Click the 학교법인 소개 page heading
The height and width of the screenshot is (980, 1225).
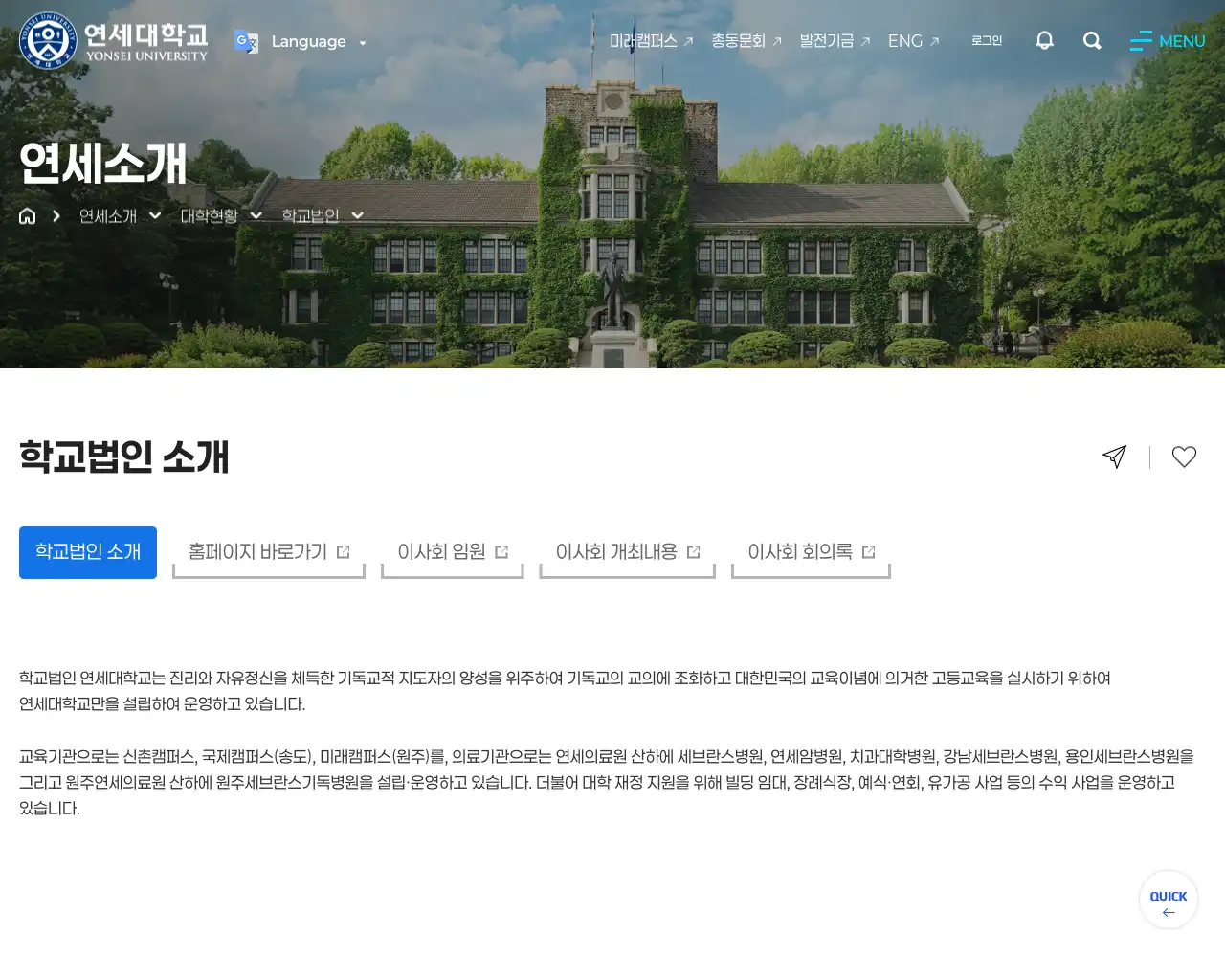[124, 457]
